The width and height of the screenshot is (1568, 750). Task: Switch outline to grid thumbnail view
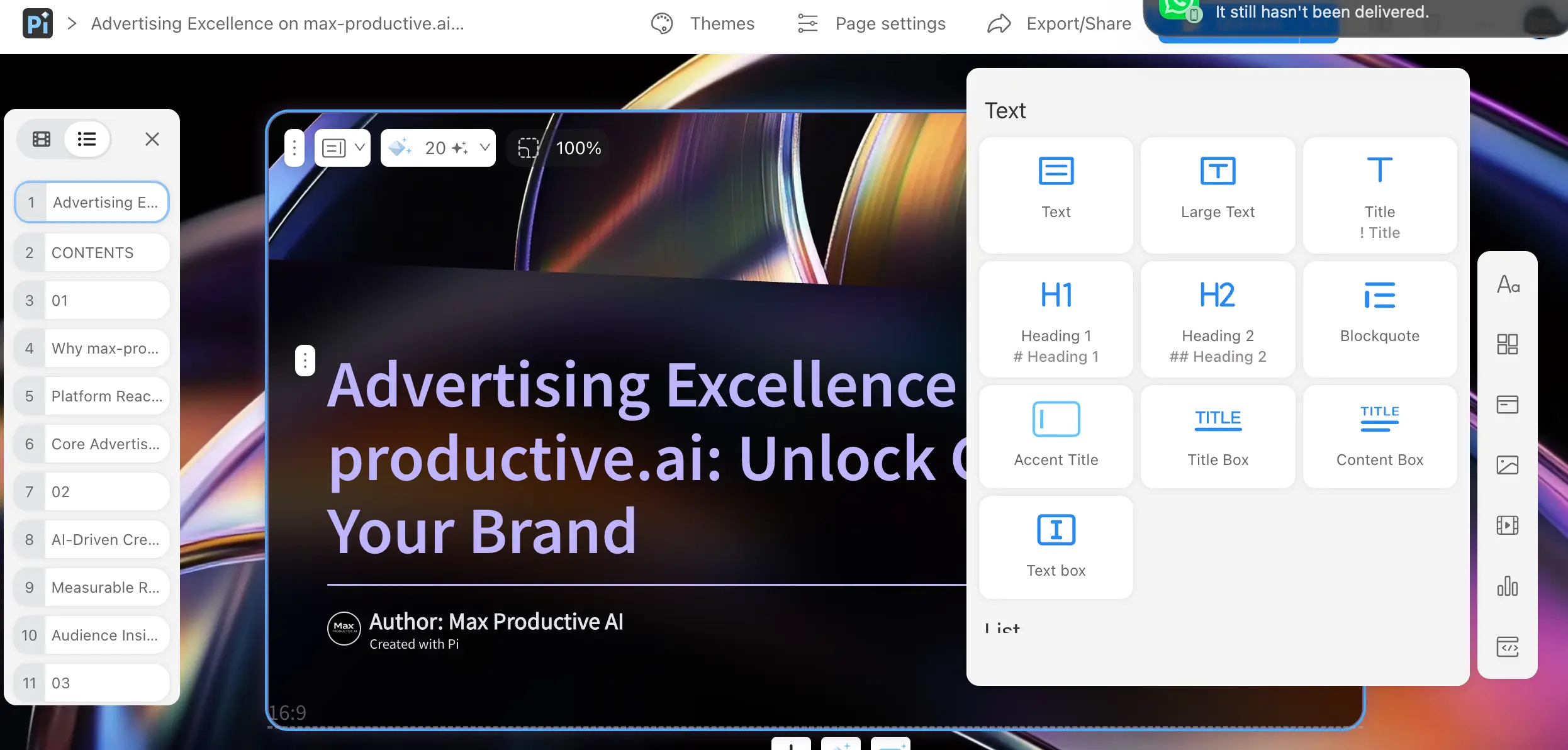(42, 139)
